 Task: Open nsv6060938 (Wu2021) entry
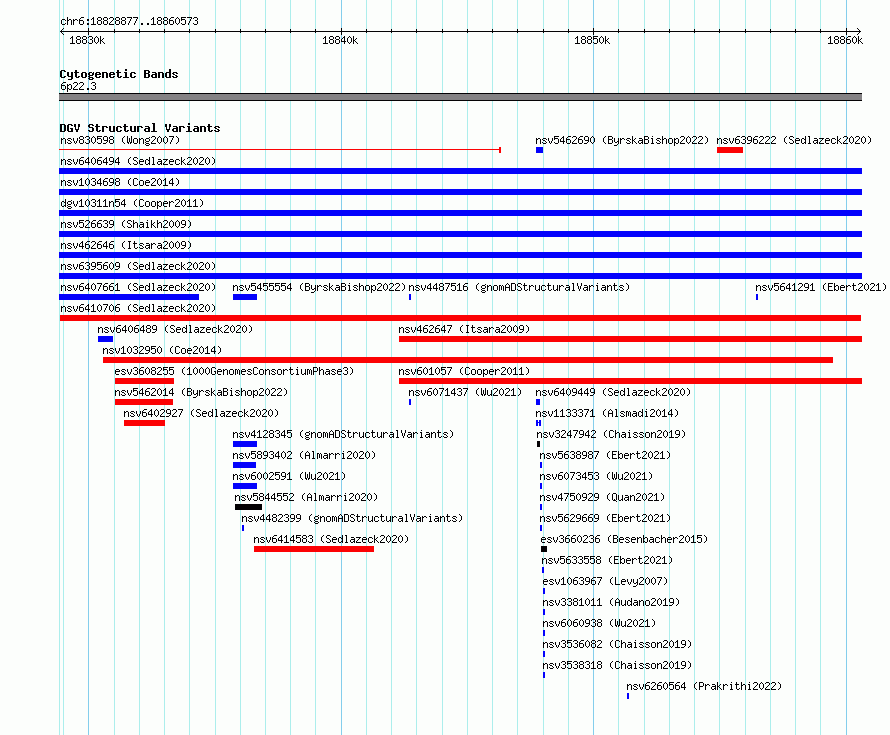click(599, 623)
